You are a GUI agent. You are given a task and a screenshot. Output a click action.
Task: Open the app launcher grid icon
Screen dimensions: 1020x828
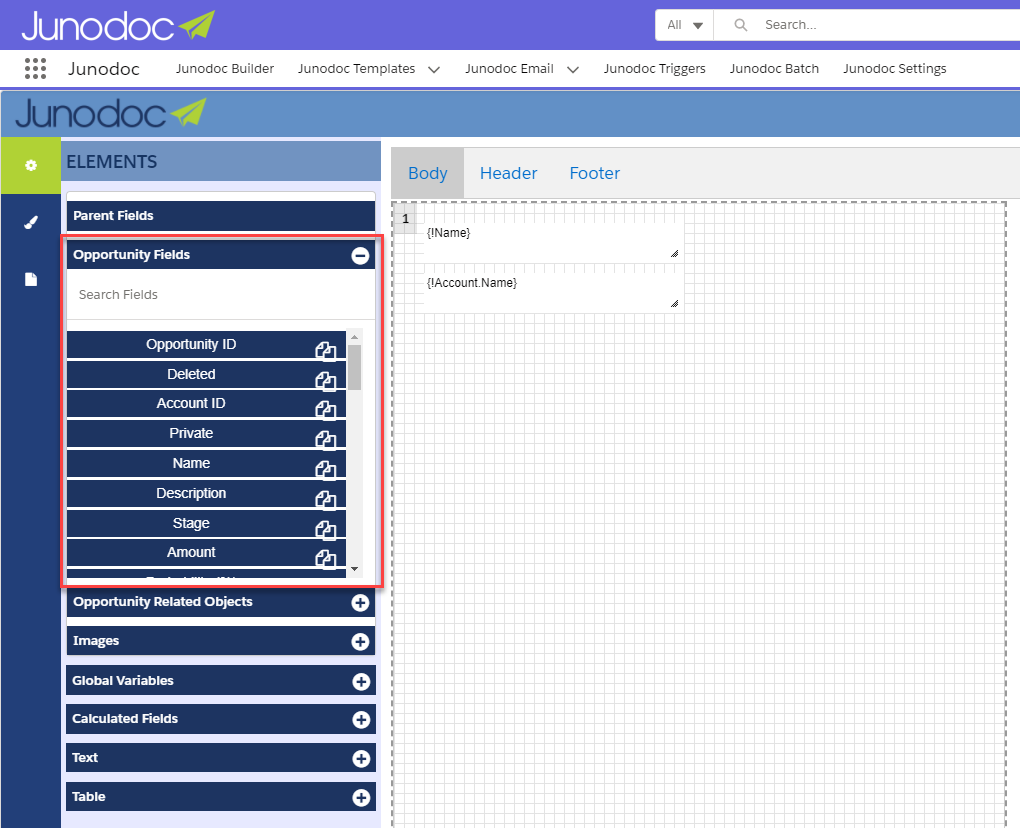point(35,68)
